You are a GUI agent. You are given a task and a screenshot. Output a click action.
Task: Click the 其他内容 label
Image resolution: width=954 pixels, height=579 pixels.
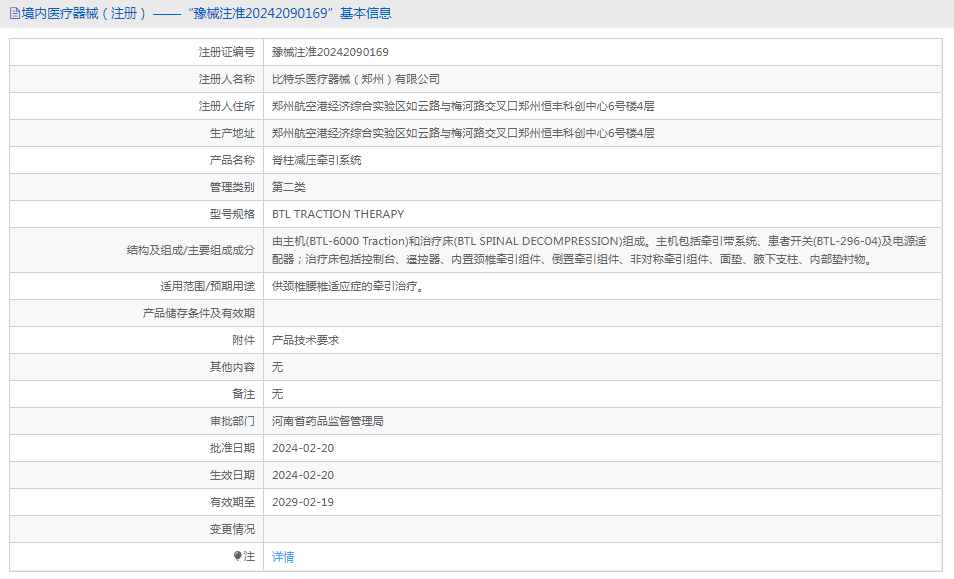coord(232,367)
